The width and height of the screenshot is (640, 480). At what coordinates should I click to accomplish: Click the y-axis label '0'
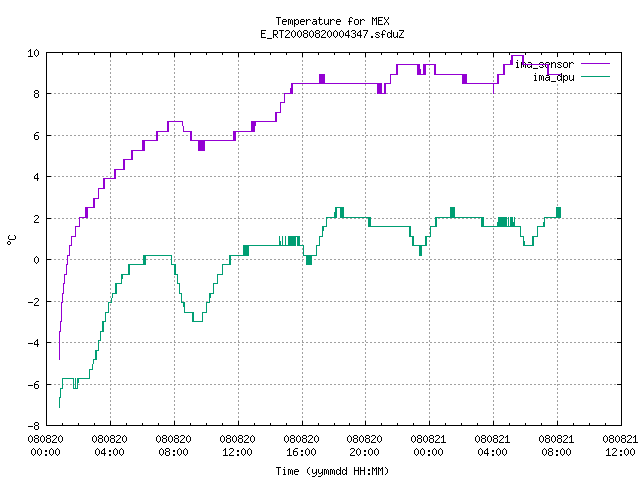point(37,260)
